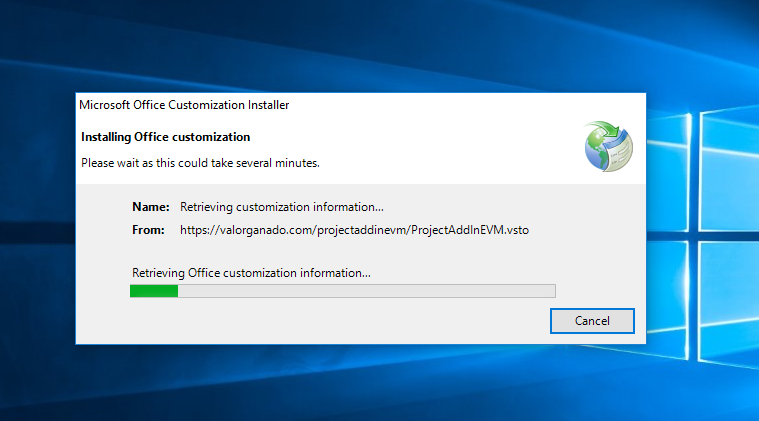The image size is (759, 421).
Task: Select the ProjectAddInEVM.vsto source URL text
Action: tap(354, 230)
